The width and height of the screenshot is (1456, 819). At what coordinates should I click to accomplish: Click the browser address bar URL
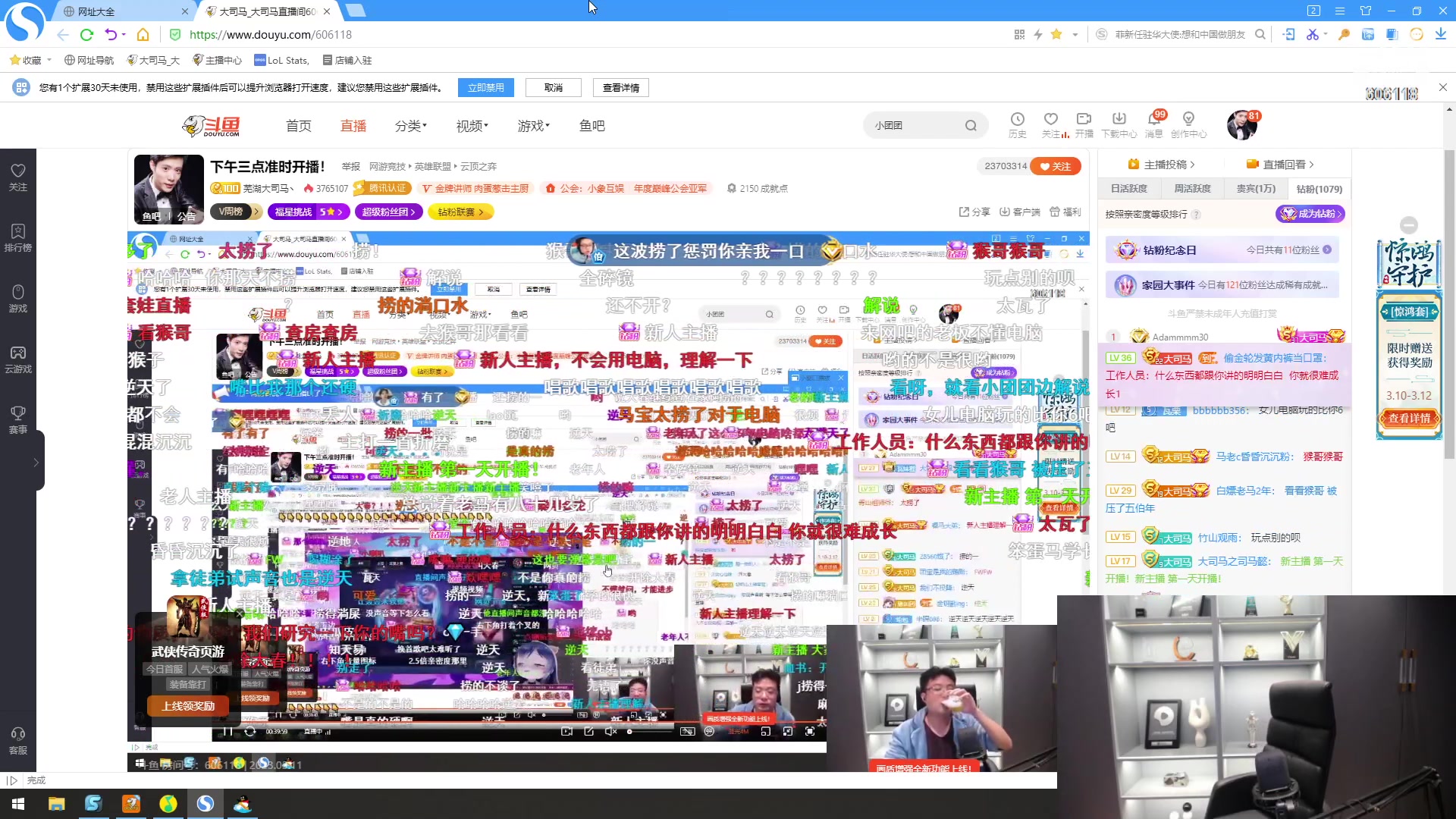coord(271,35)
